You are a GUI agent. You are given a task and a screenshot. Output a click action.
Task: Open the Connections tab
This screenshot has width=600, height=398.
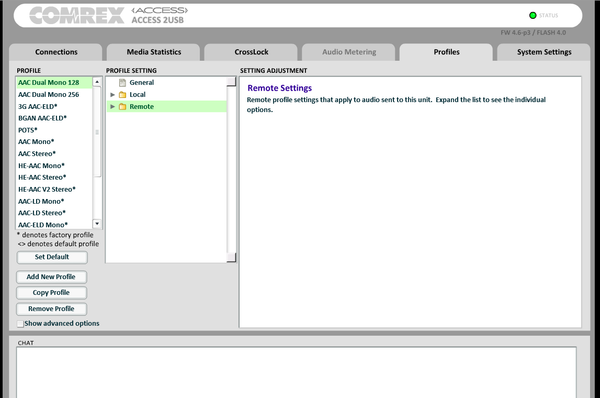tap(56, 52)
